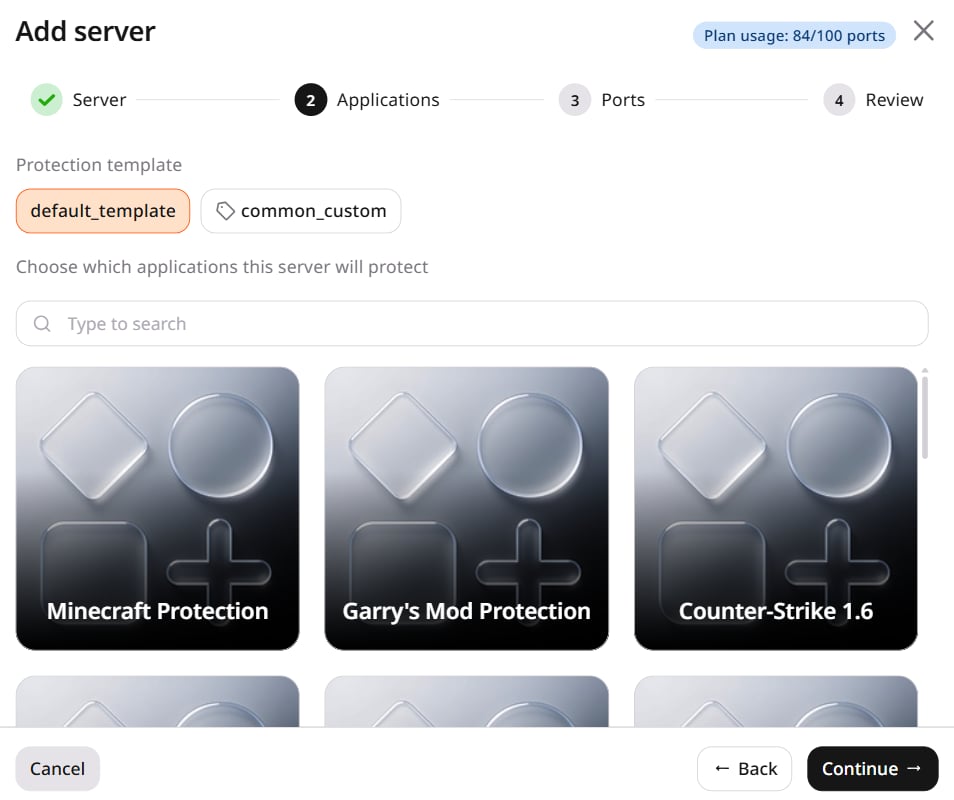Image resolution: width=954 pixels, height=800 pixels.
Task: Click 'Choose which applications' description text
Action: pyautogui.click(x=222, y=267)
